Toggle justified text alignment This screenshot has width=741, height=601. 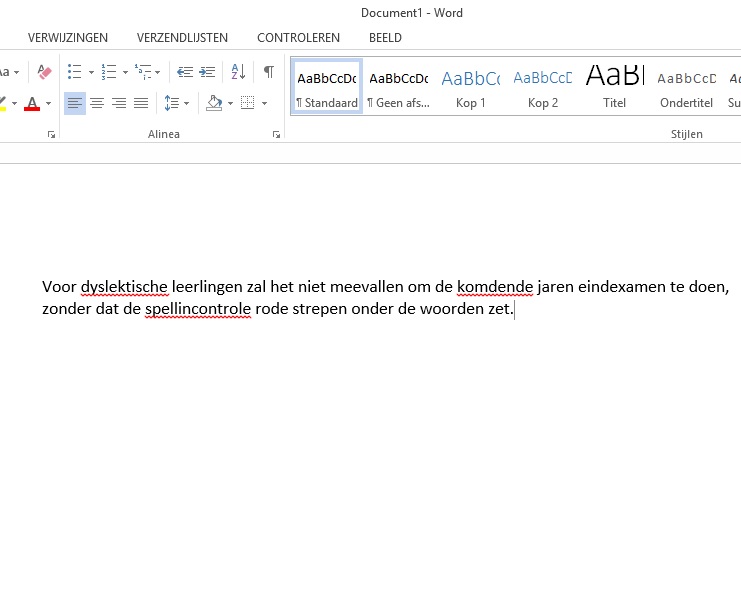tap(141, 103)
